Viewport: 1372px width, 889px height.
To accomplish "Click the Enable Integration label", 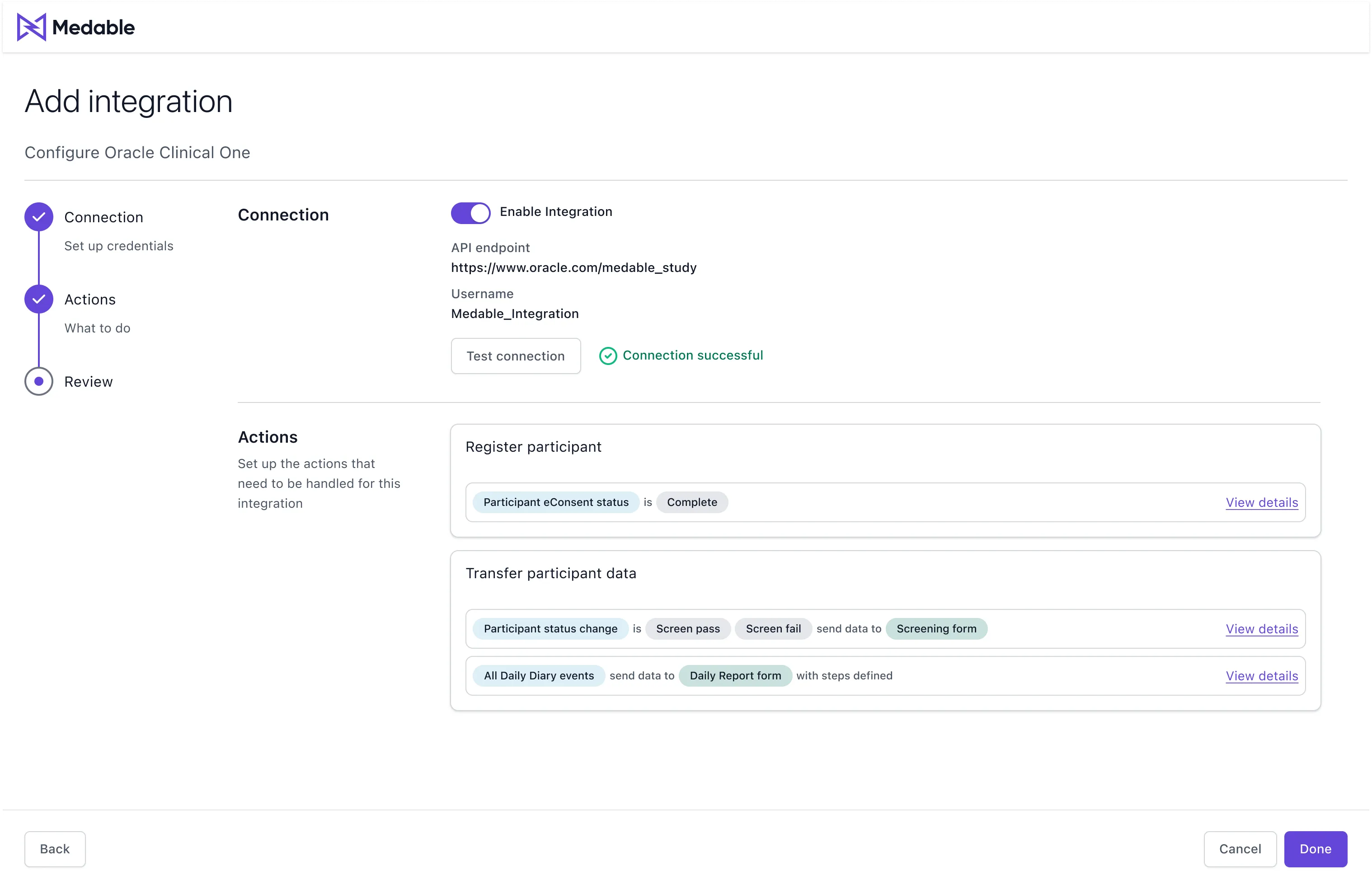I will click(556, 212).
